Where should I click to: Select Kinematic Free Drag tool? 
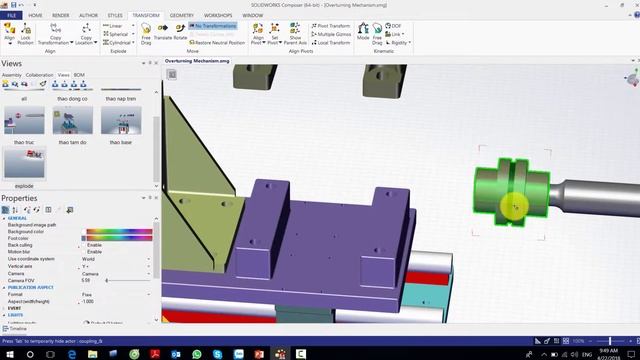click(377, 29)
